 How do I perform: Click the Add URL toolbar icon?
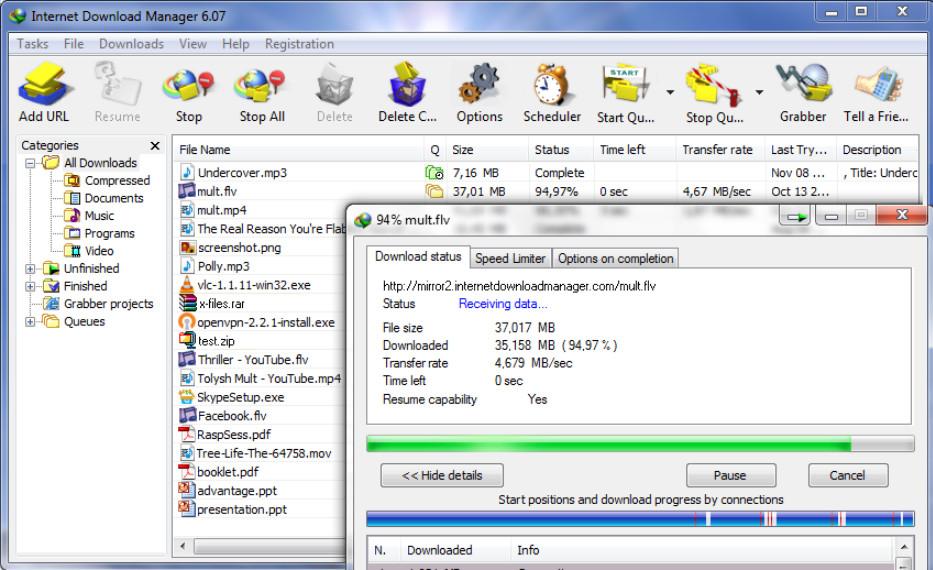point(44,87)
